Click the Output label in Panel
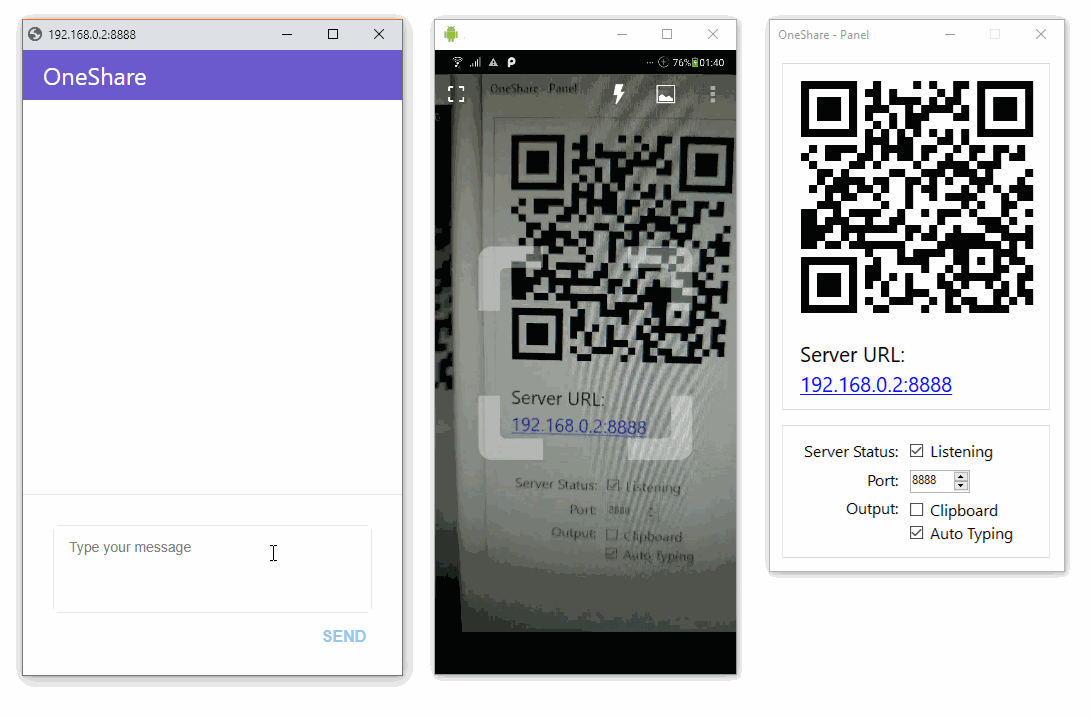Viewport: 1091px width, 717px height. click(873, 509)
